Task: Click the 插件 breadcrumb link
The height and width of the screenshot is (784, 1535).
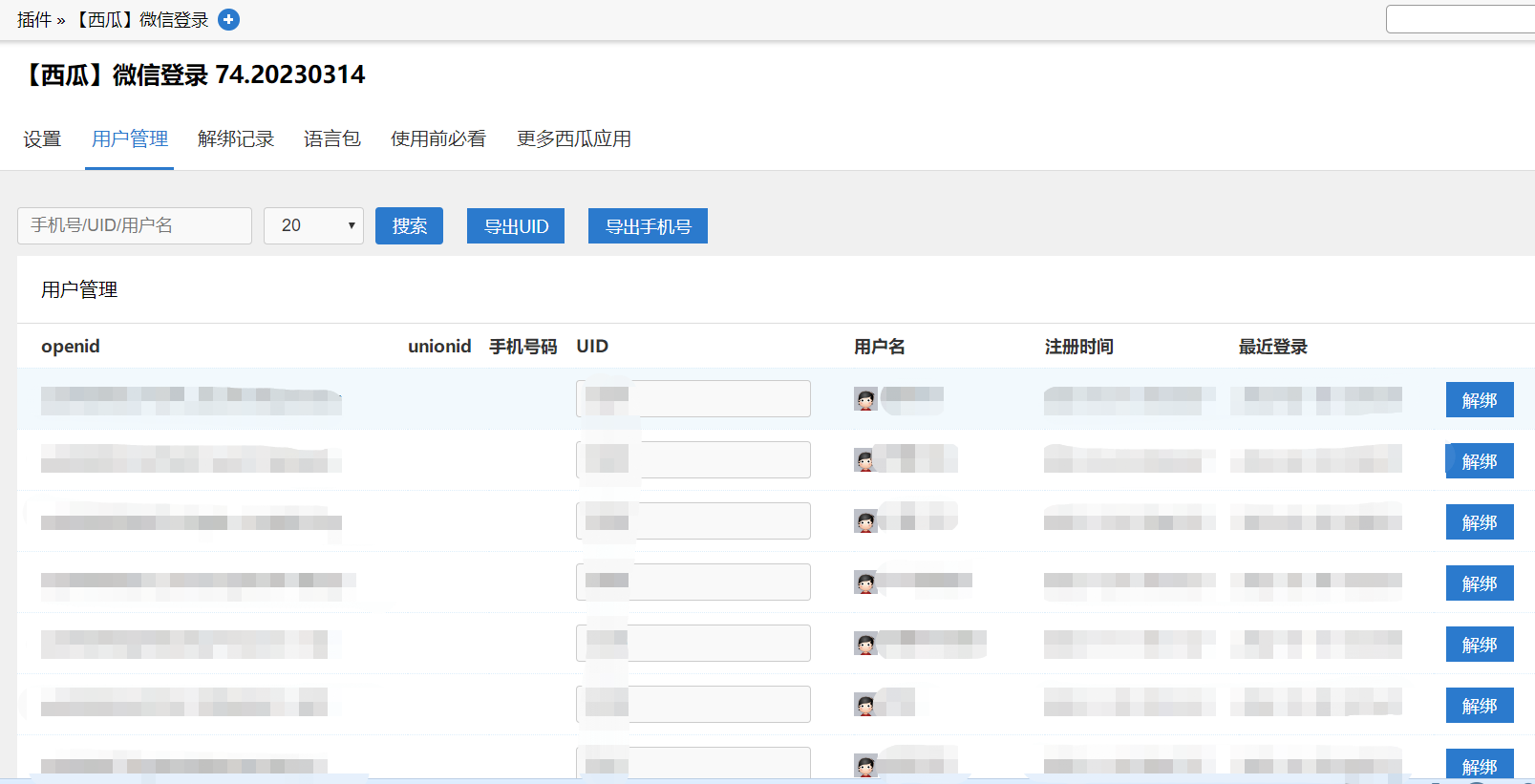Action: tap(34, 20)
